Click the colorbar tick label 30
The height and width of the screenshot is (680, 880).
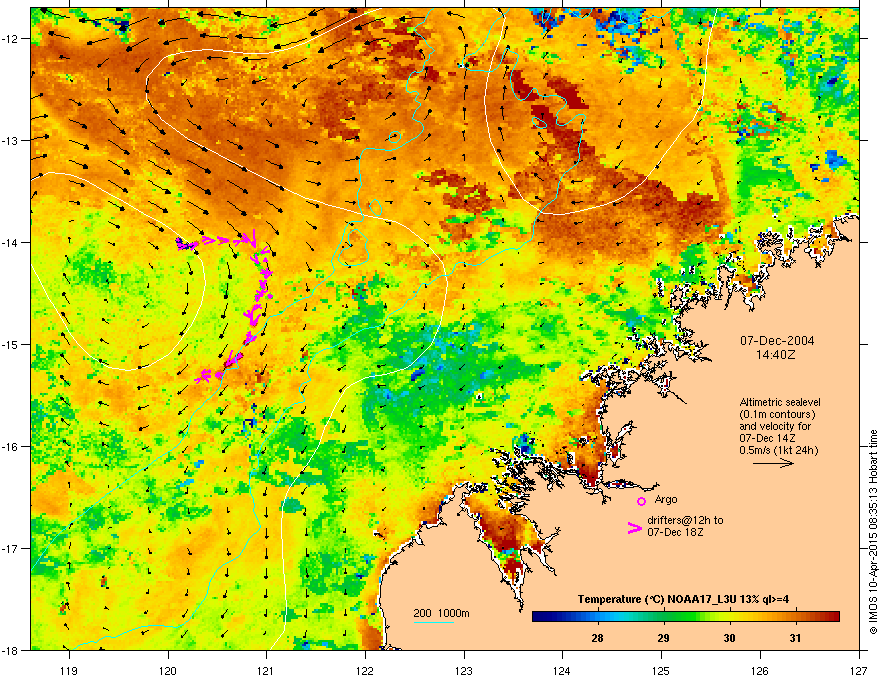(729, 638)
